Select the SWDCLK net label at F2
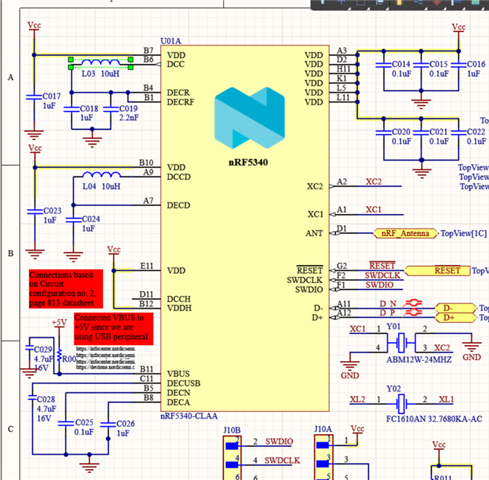This screenshot has width=489, height=480. 382,275
